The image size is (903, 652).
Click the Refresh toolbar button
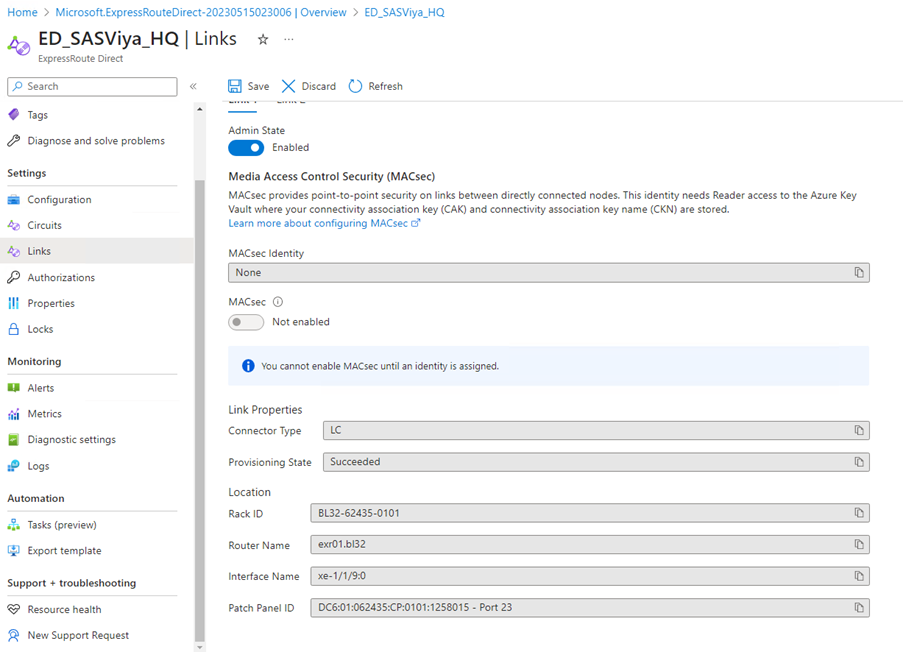click(375, 86)
